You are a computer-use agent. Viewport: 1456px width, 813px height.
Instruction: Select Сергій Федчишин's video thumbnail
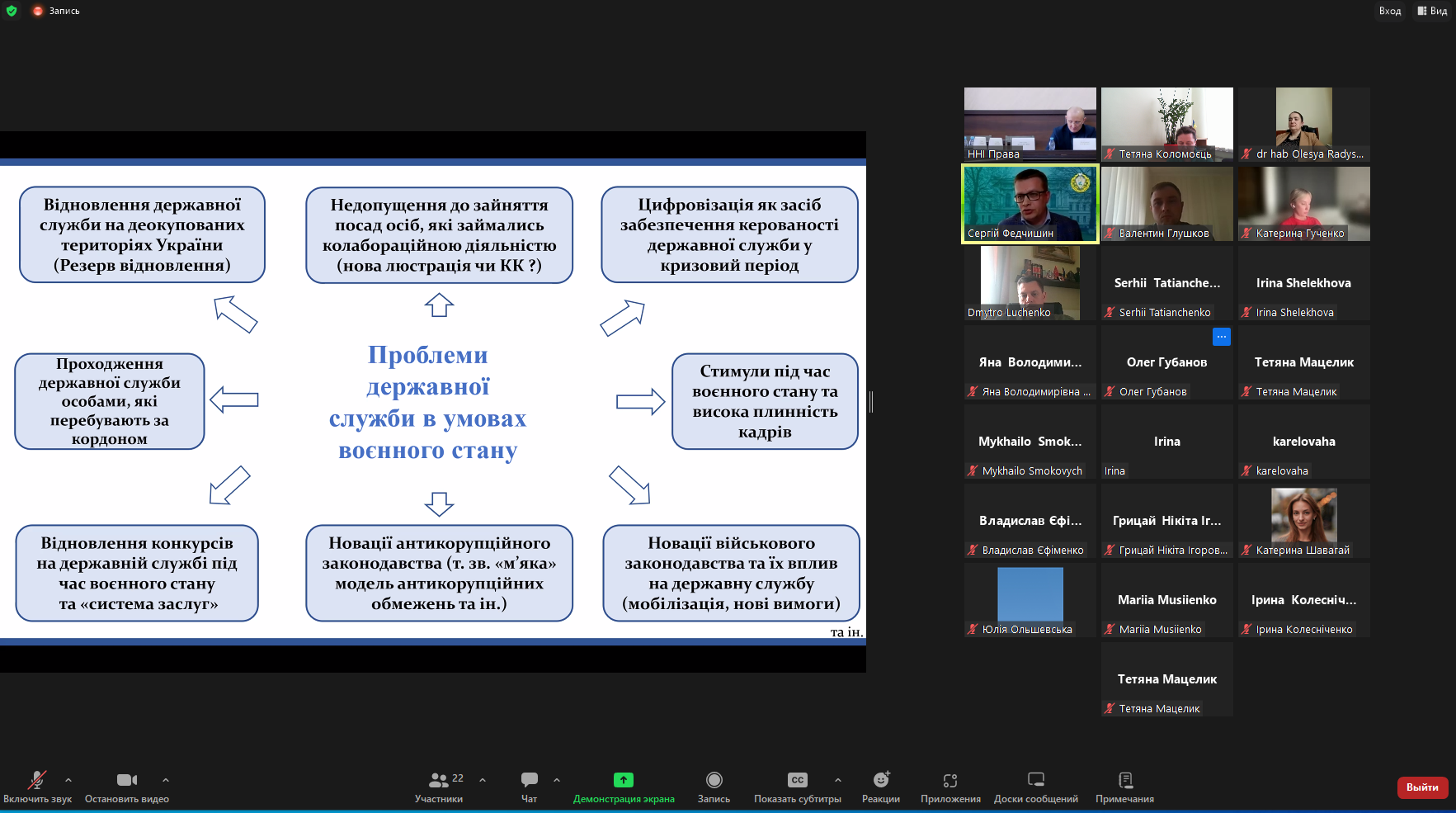click(1030, 203)
